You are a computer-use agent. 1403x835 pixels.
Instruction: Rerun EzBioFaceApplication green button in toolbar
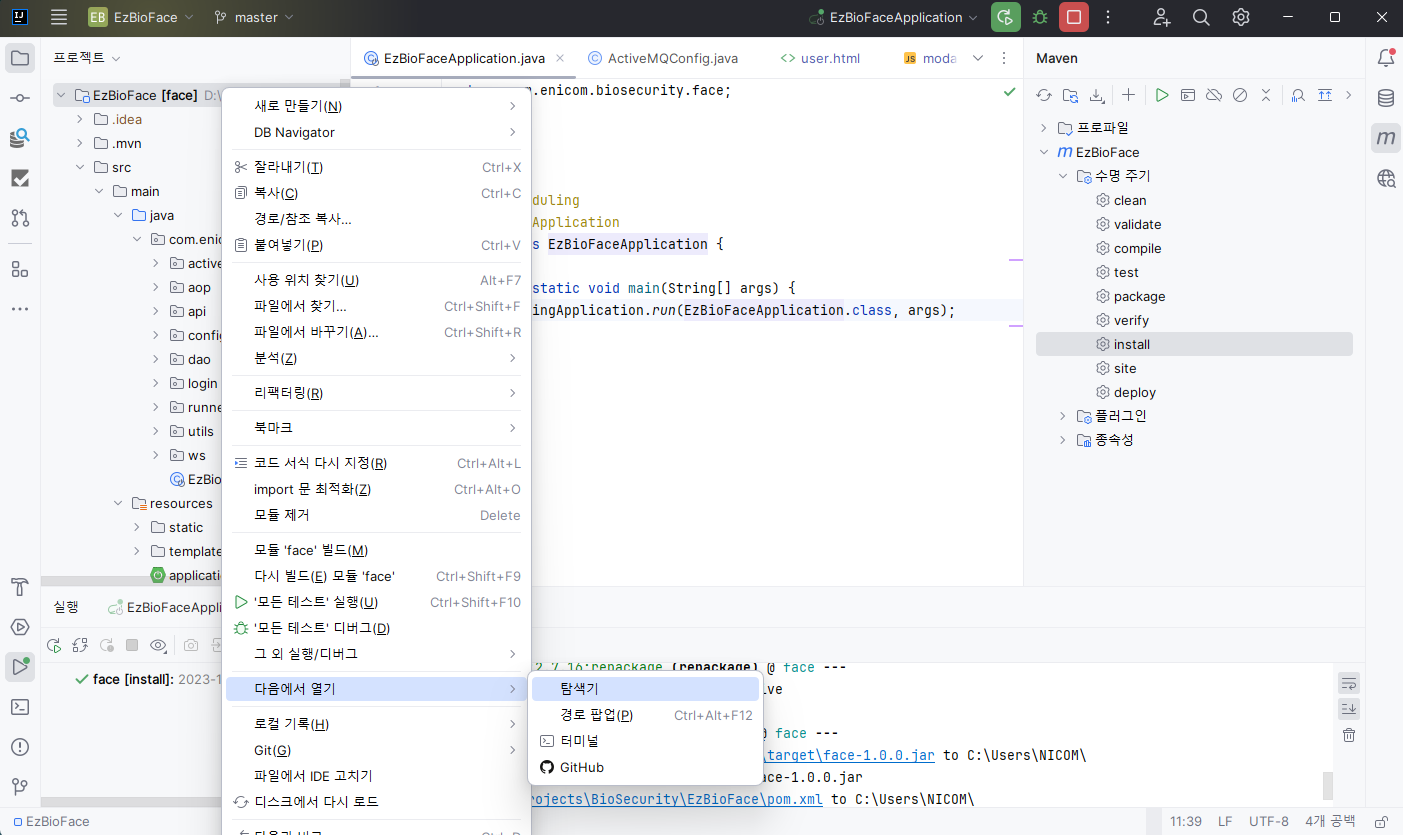pos(1006,17)
